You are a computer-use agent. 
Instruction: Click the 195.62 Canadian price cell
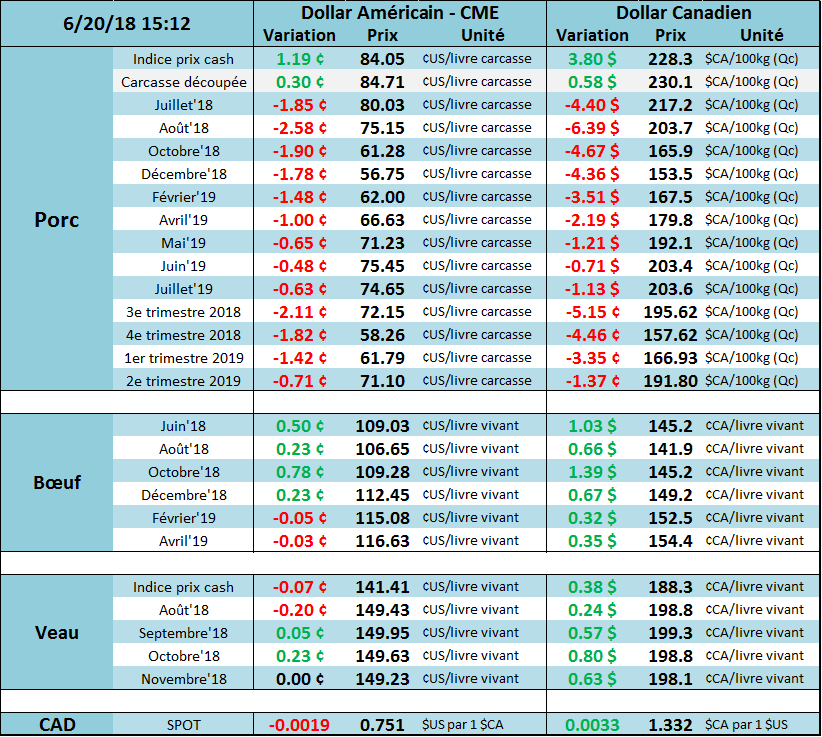coord(669,312)
